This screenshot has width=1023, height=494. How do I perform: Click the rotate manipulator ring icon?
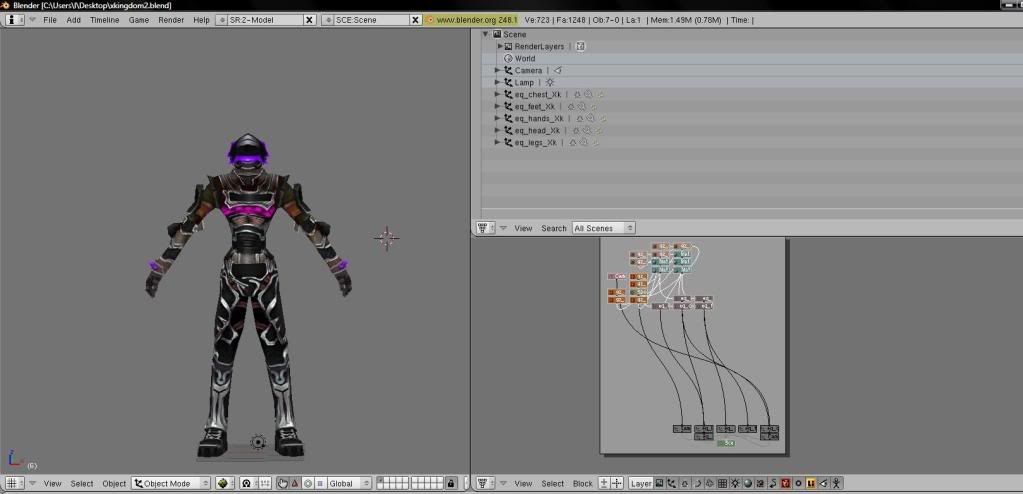coord(308,483)
